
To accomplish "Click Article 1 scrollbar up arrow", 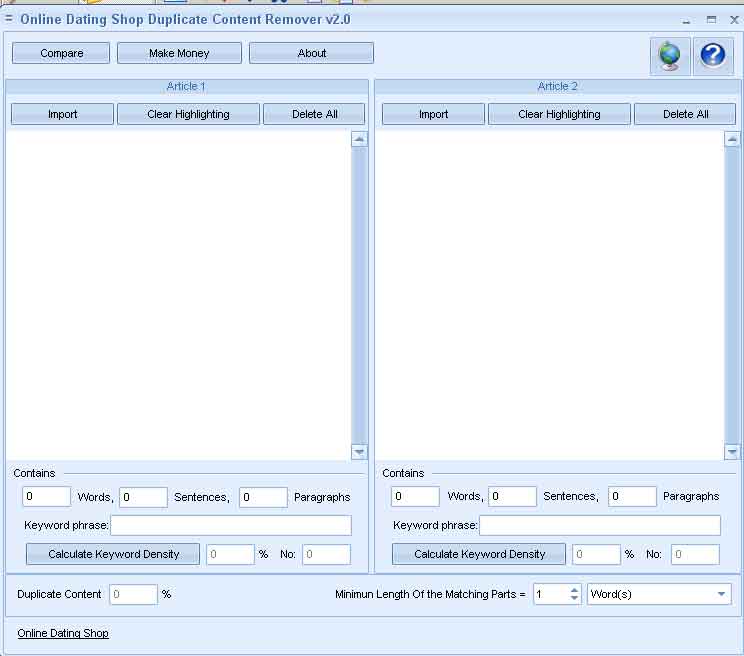I will pos(359,139).
